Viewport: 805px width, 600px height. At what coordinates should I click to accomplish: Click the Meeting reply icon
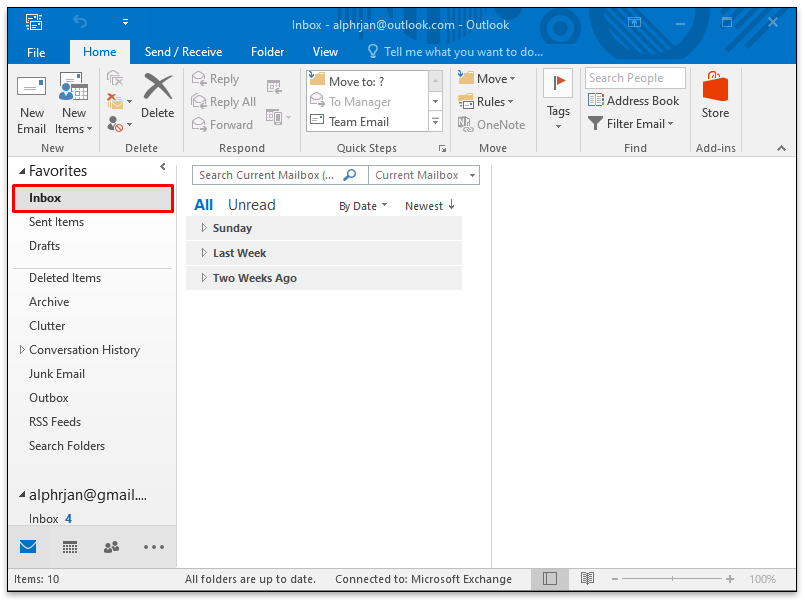coord(274,87)
